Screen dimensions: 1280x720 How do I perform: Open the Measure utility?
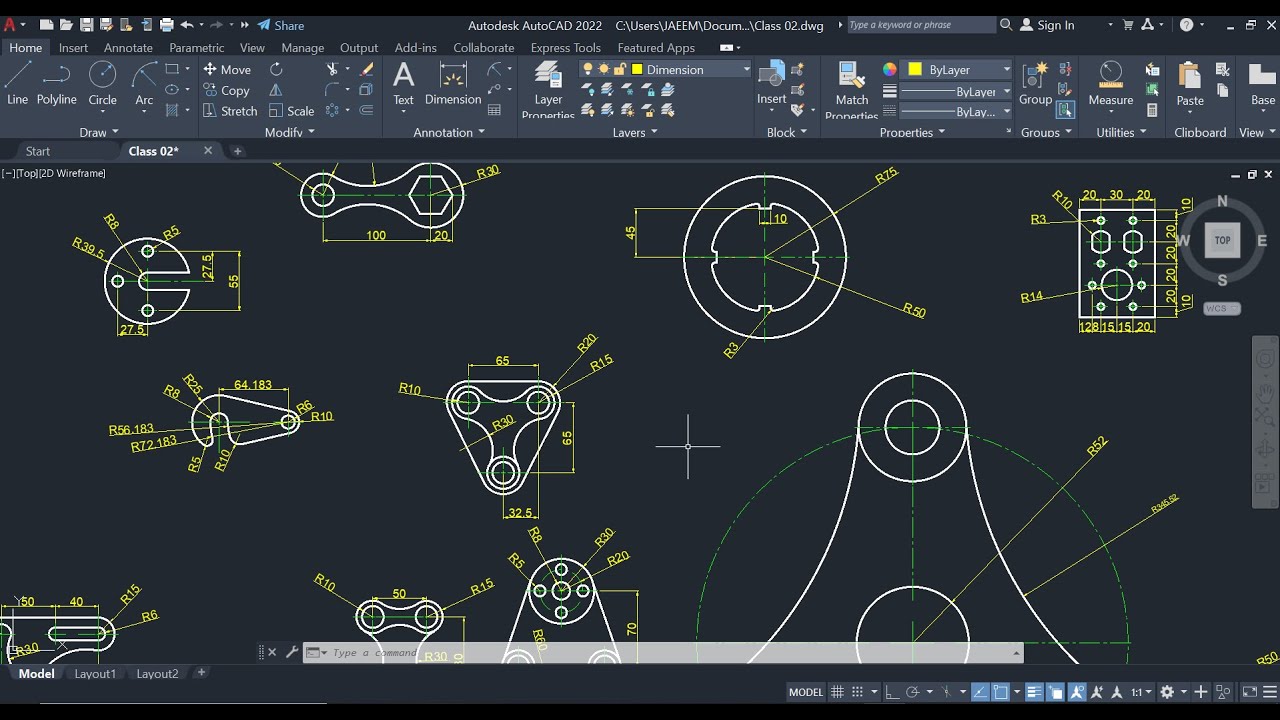[1111, 83]
